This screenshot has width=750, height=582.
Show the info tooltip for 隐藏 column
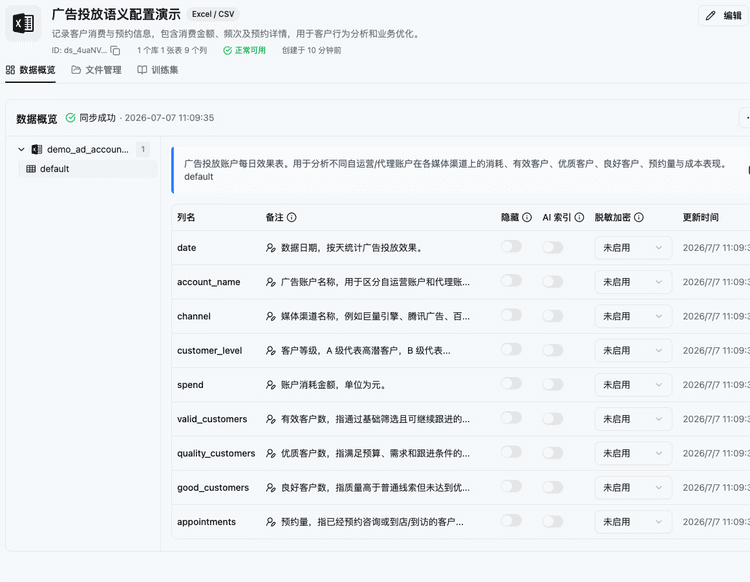pos(527,217)
